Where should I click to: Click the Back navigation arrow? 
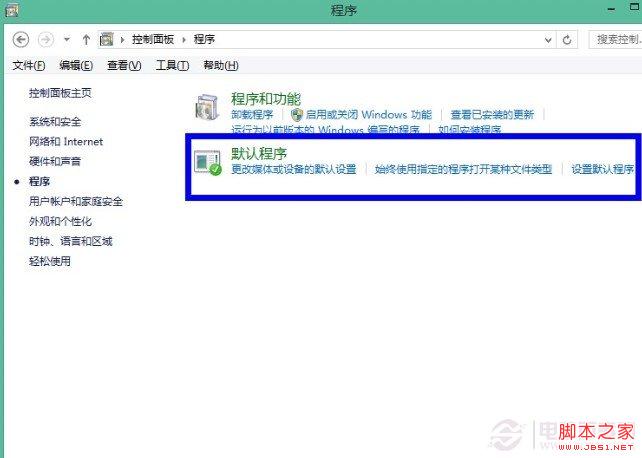tap(21, 40)
